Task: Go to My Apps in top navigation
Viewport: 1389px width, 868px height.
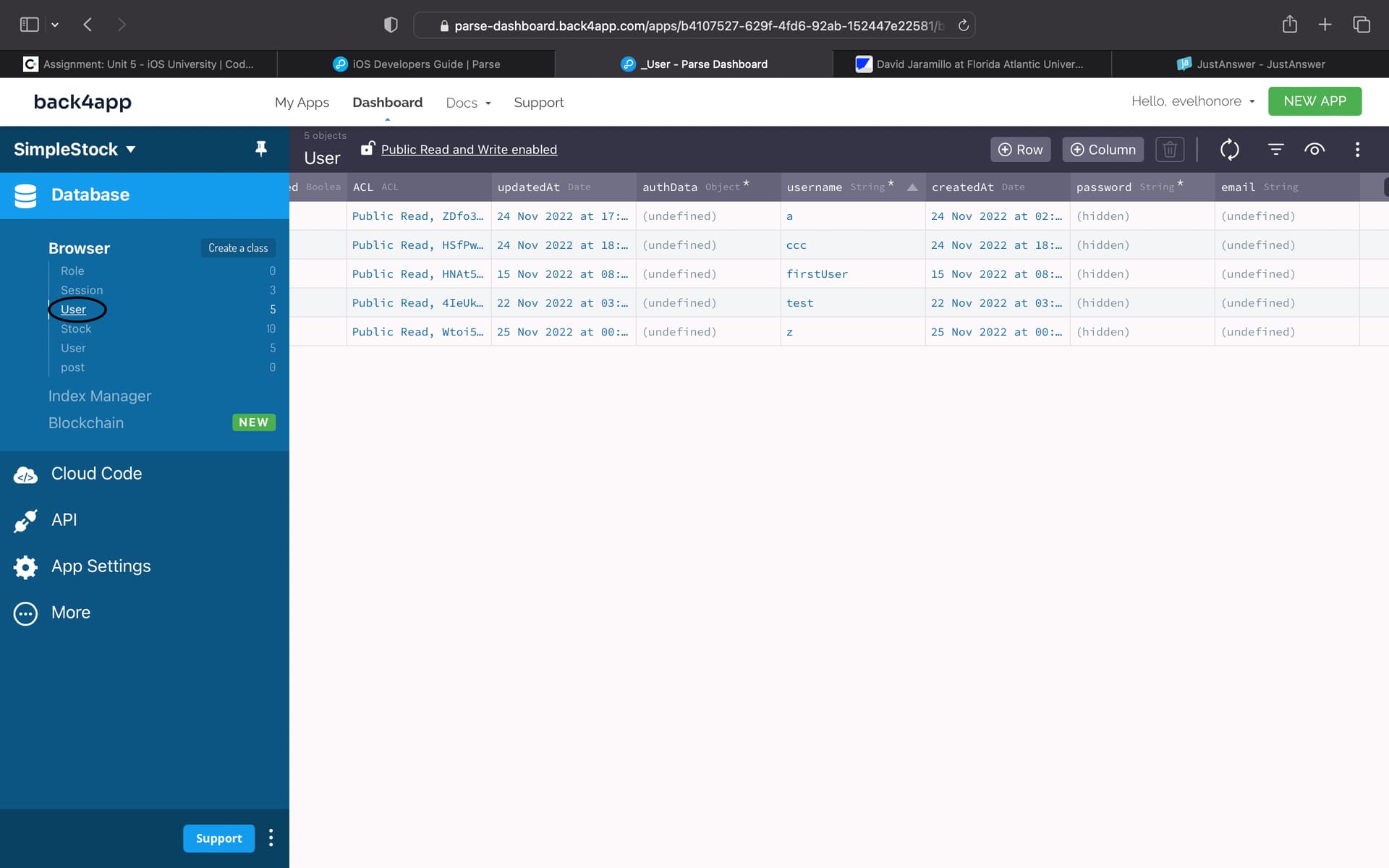Action: tap(302, 103)
